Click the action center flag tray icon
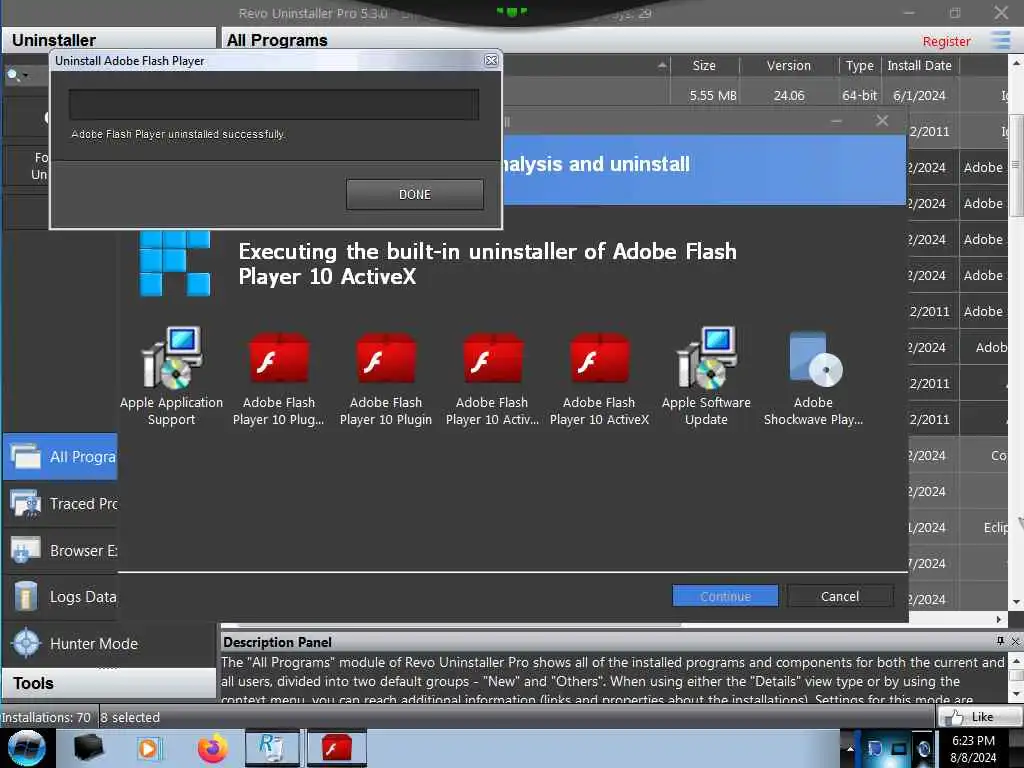 (x=874, y=748)
